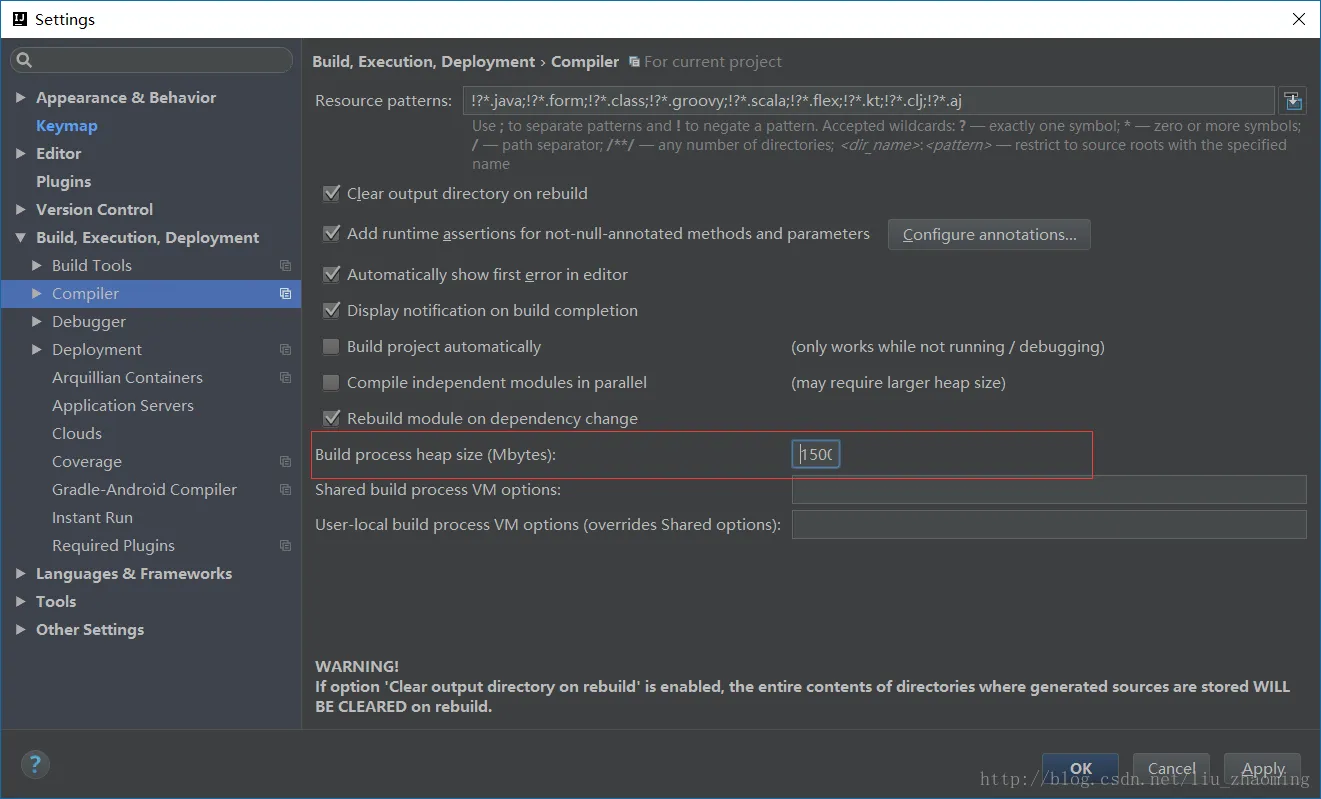Click '(only works while not running / debugging)' note
The height and width of the screenshot is (799, 1321).
[x=948, y=347]
